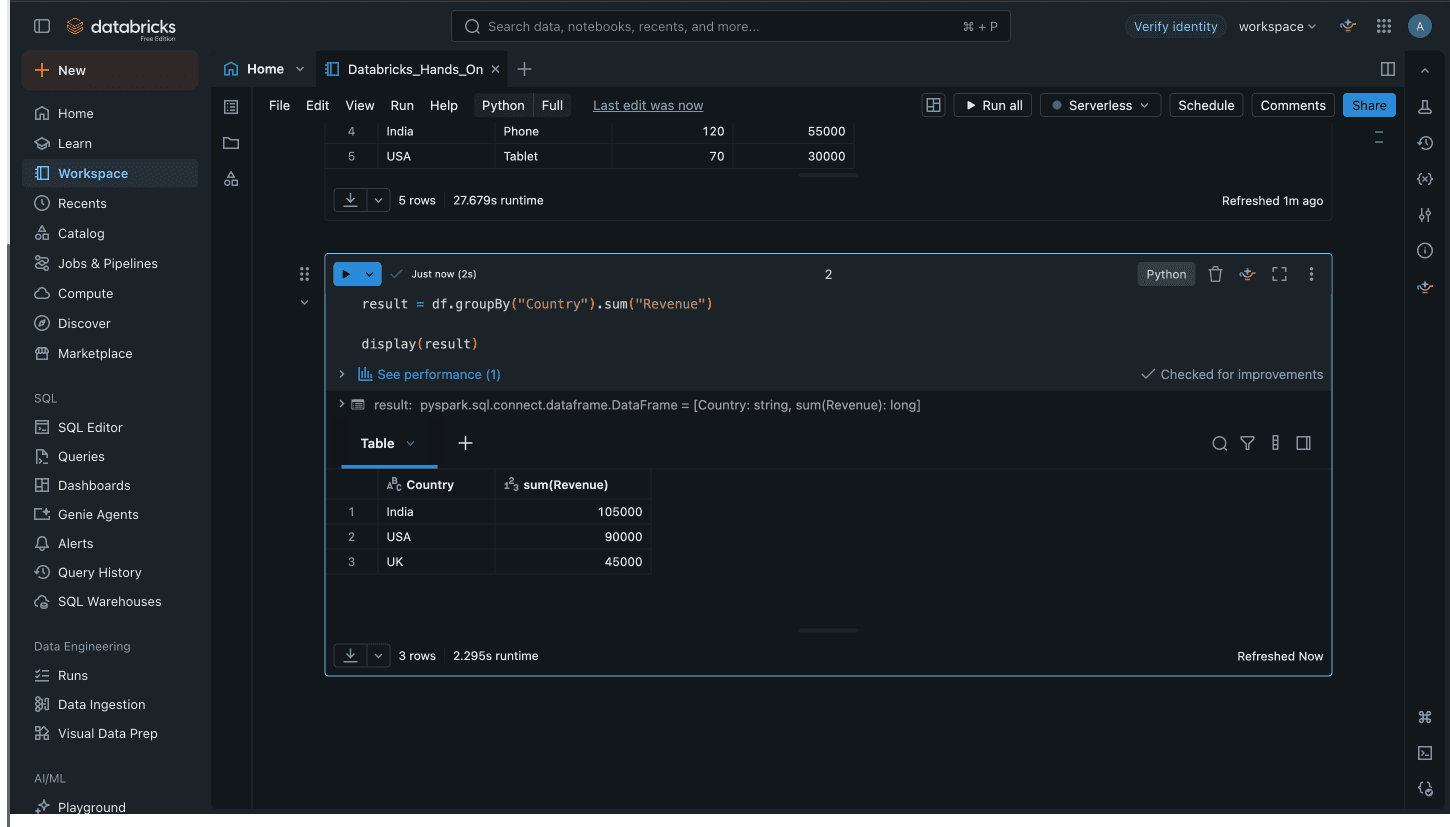This screenshot has height=827, width=1450.
Task: Click the Run all button
Action: click(993, 105)
